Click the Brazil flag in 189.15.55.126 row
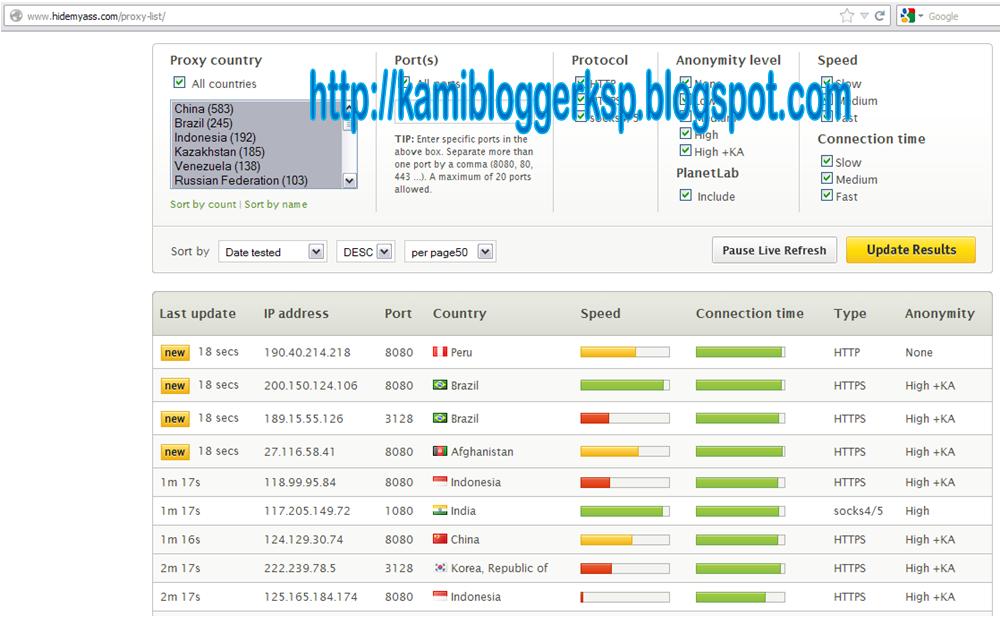The height and width of the screenshot is (620, 1001). pyautogui.click(x=440, y=418)
